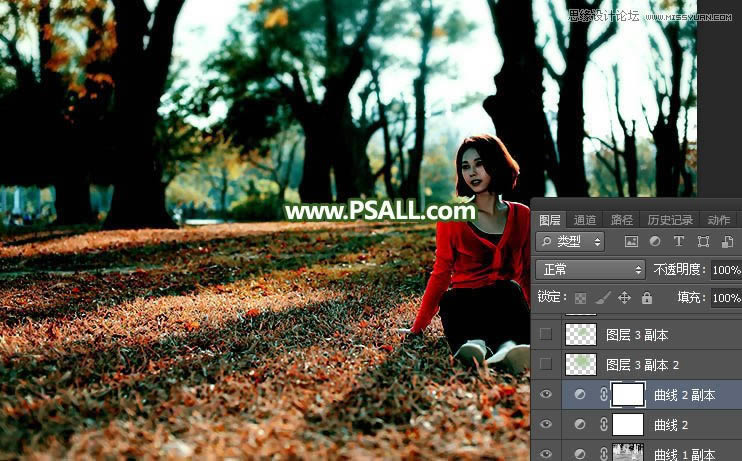Click the lock all padlock icon
The image size is (742, 461).
[x=646, y=298]
